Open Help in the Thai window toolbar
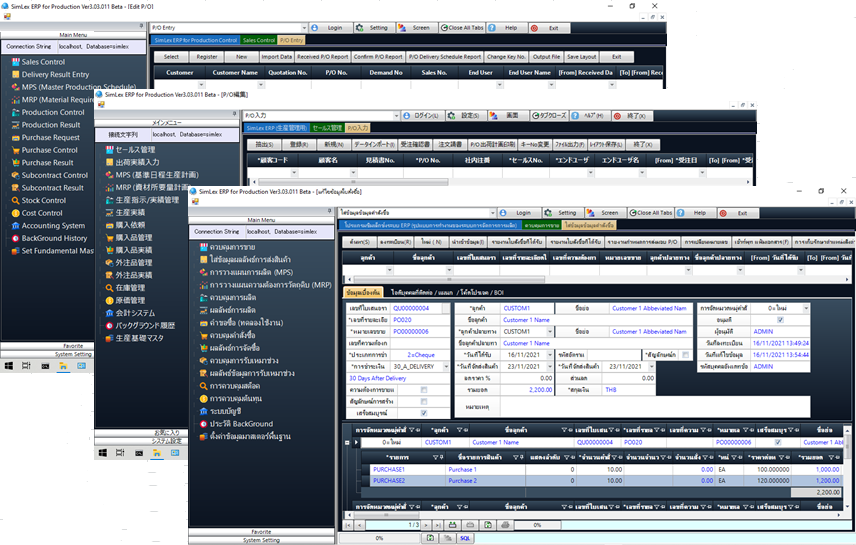Image resolution: width=856 pixels, height=545 pixels. click(694, 213)
